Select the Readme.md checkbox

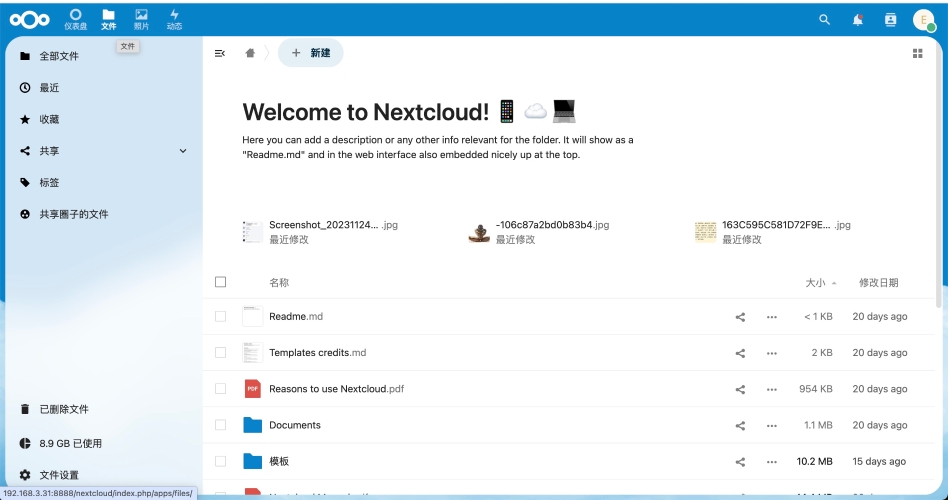pyautogui.click(x=221, y=317)
